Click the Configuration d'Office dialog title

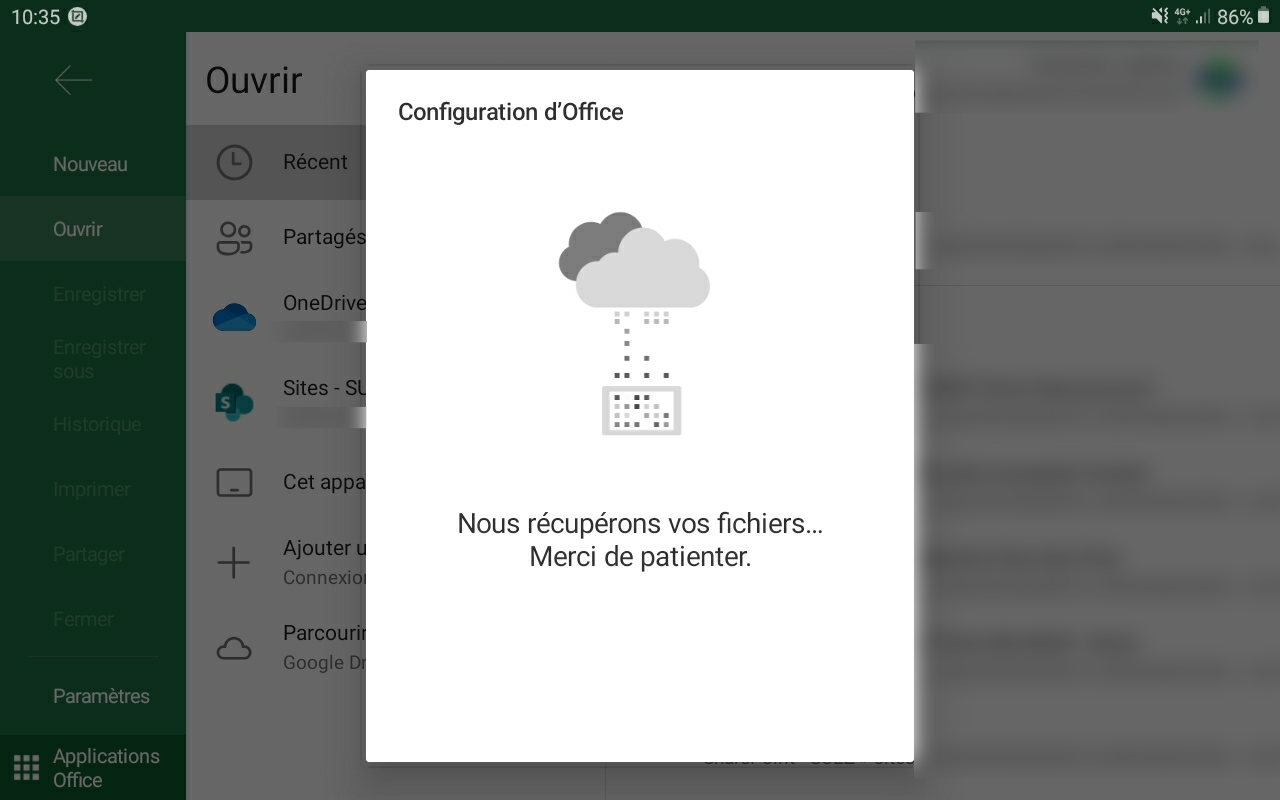click(511, 112)
